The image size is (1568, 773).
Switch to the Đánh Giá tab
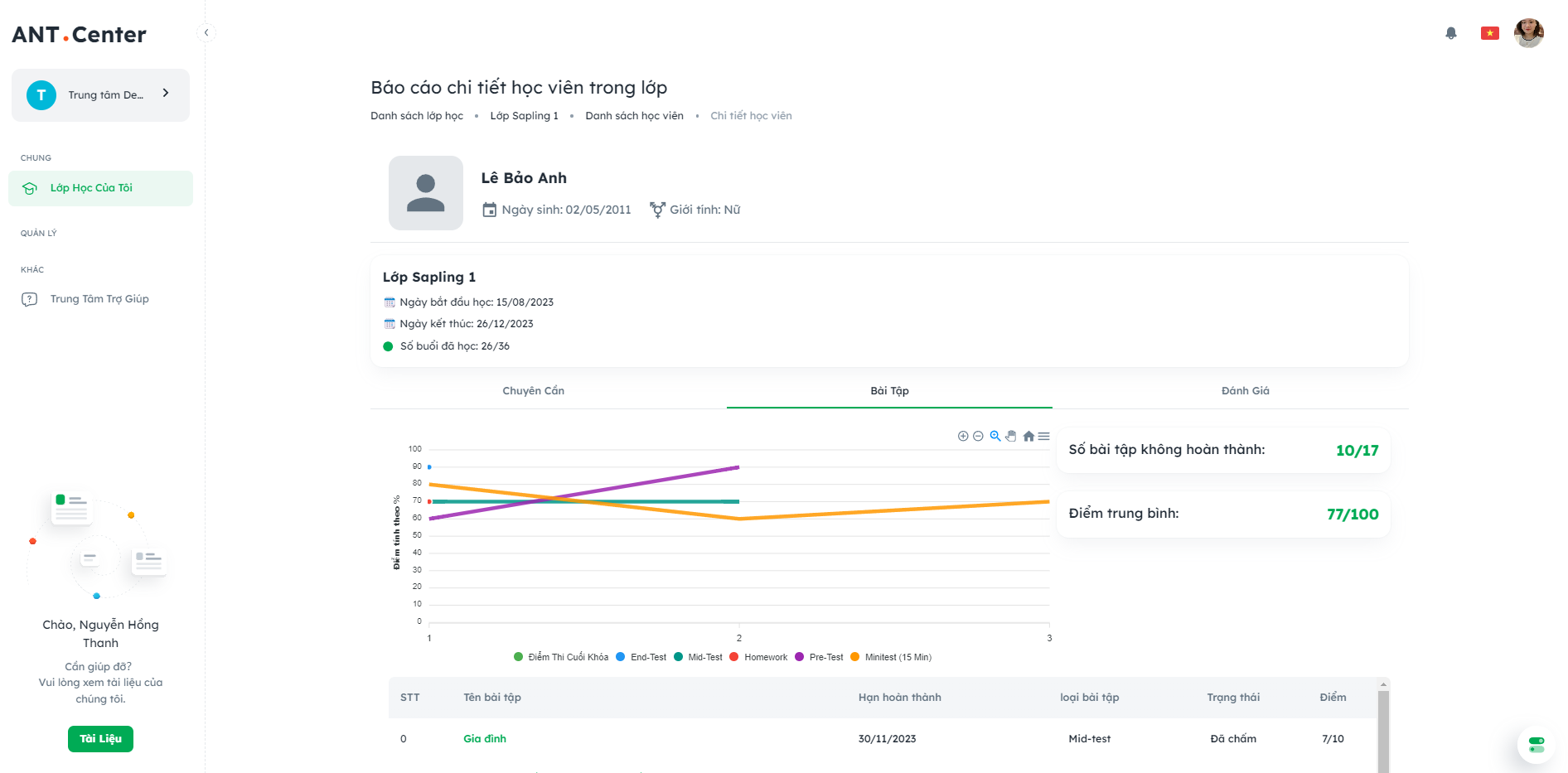coord(1245,391)
